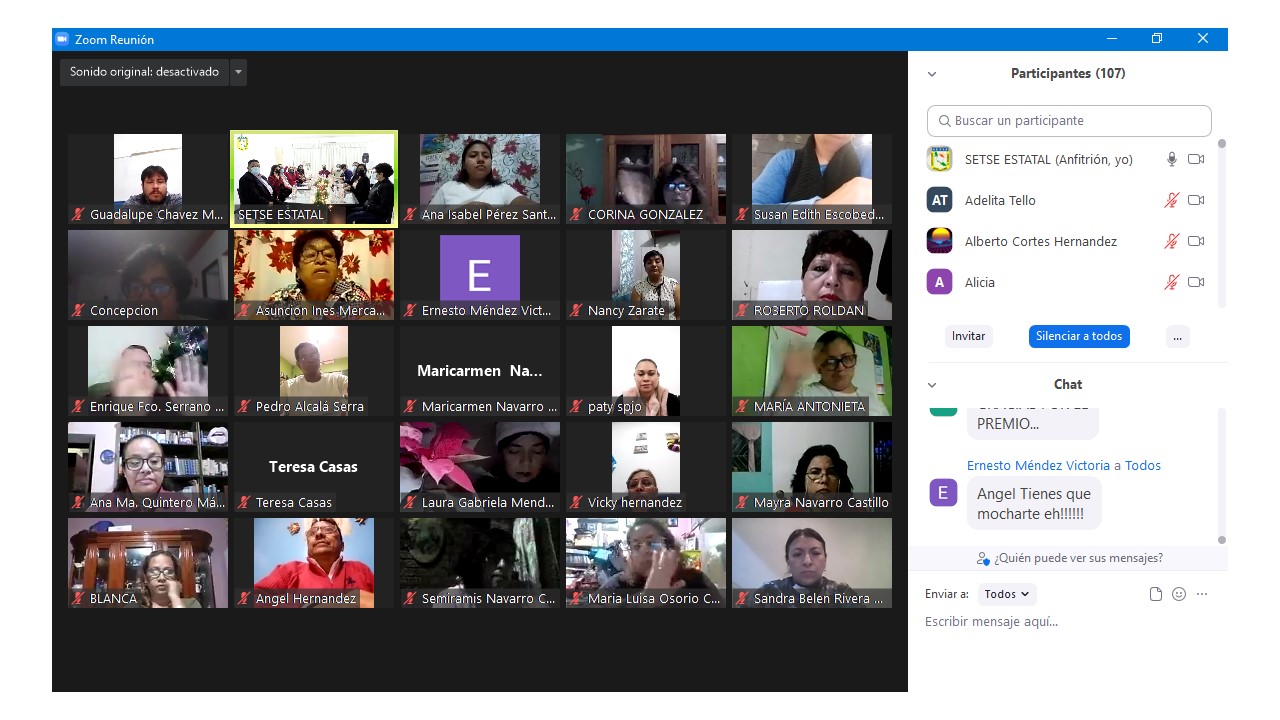Unmute Adelita Tello's microphone icon
Image resolution: width=1280 pixels, height=720 pixels.
[x=1172, y=200]
